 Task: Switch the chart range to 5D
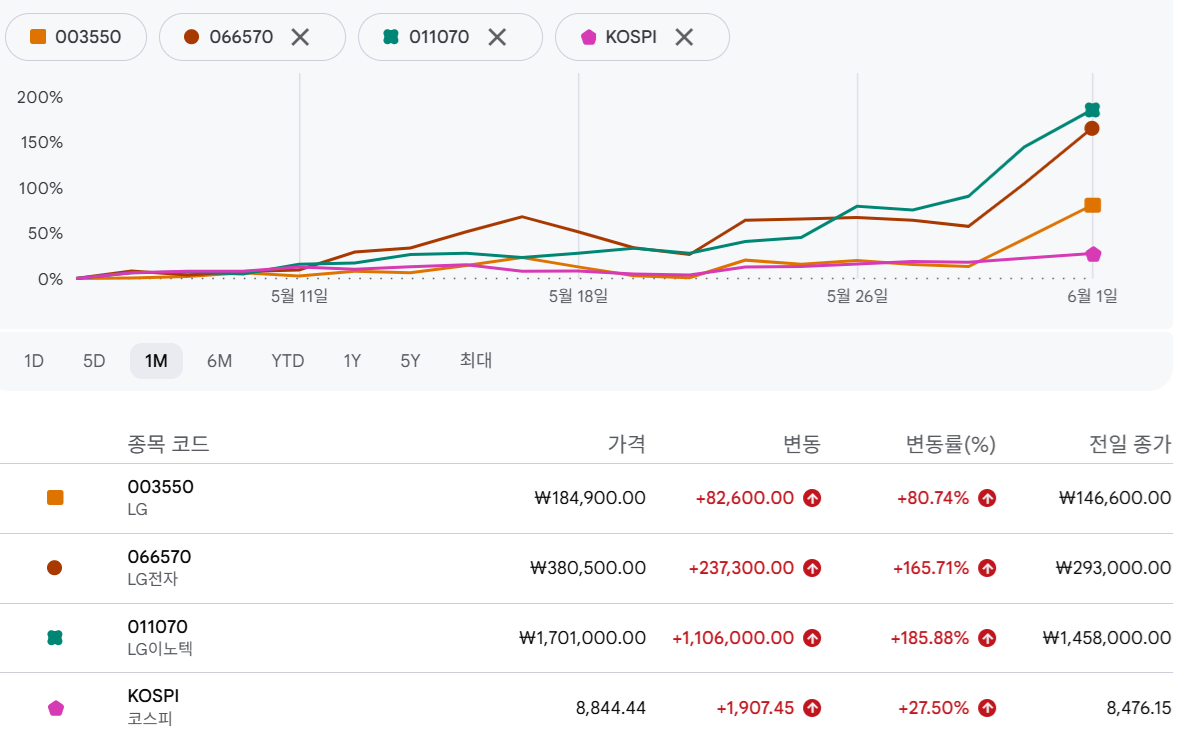point(94,361)
